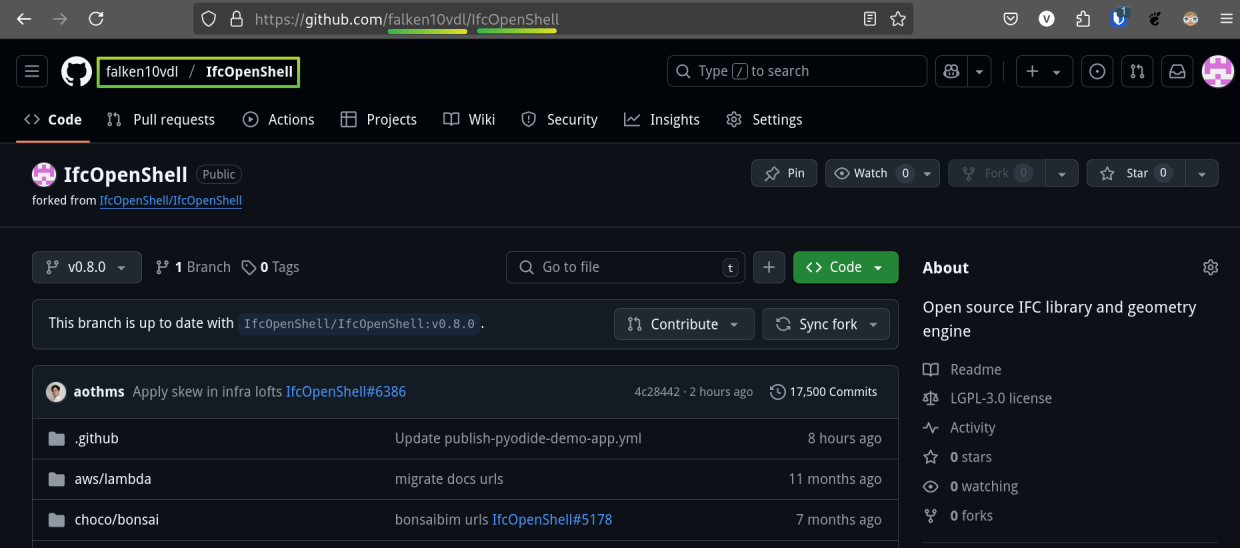This screenshot has width=1240, height=548.
Task: Click the IfcOpenShell breadcrumb link
Action: (x=249, y=72)
